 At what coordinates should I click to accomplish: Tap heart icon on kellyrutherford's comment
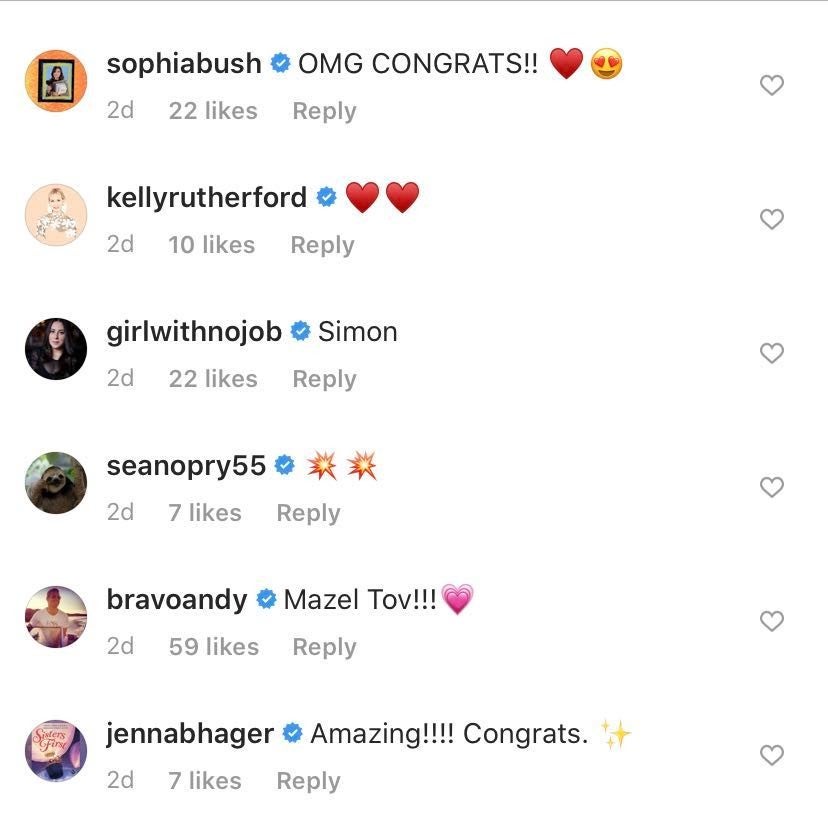(771, 220)
